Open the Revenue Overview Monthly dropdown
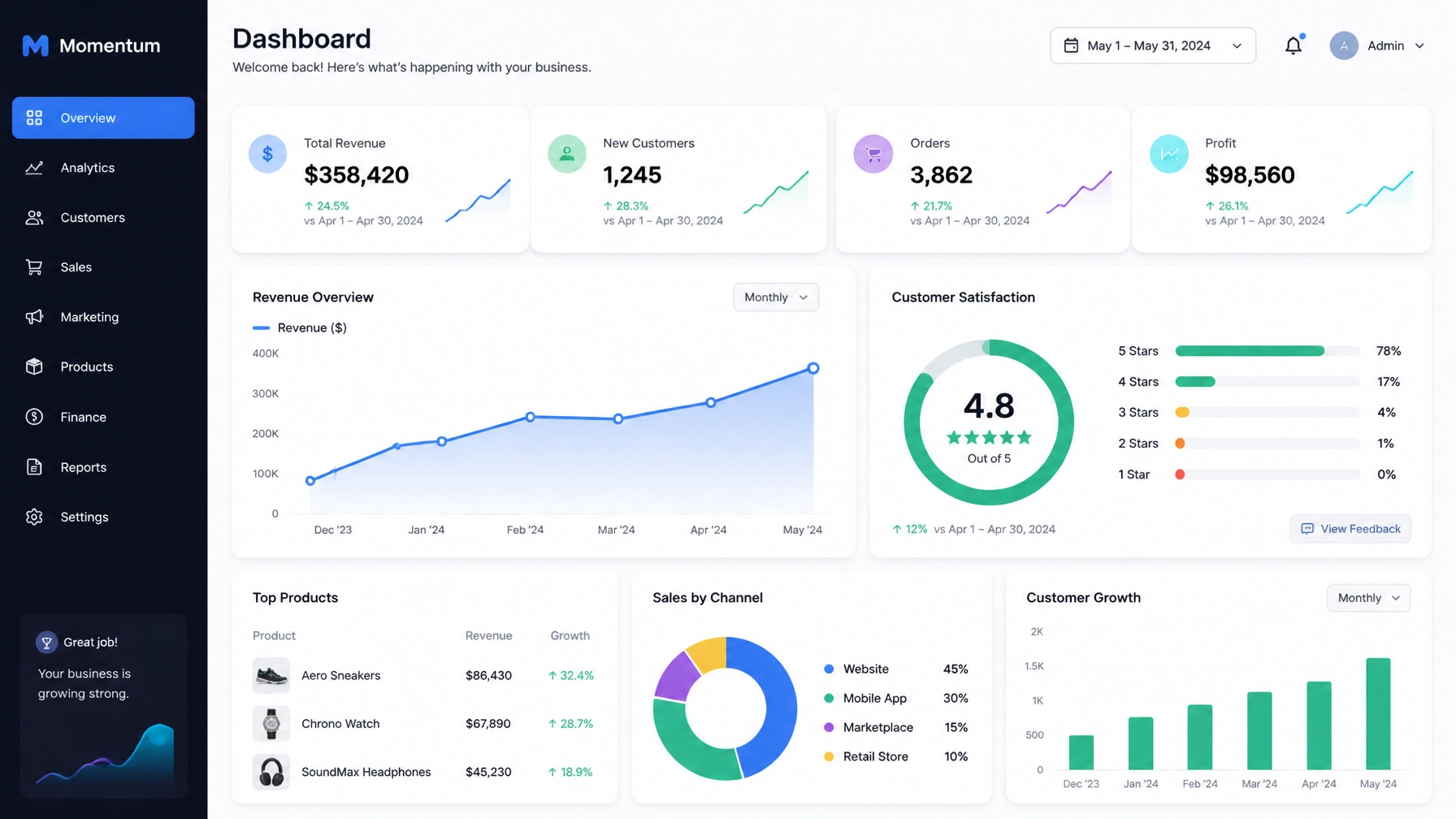The height and width of the screenshot is (819, 1456). (x=776, y=297)
